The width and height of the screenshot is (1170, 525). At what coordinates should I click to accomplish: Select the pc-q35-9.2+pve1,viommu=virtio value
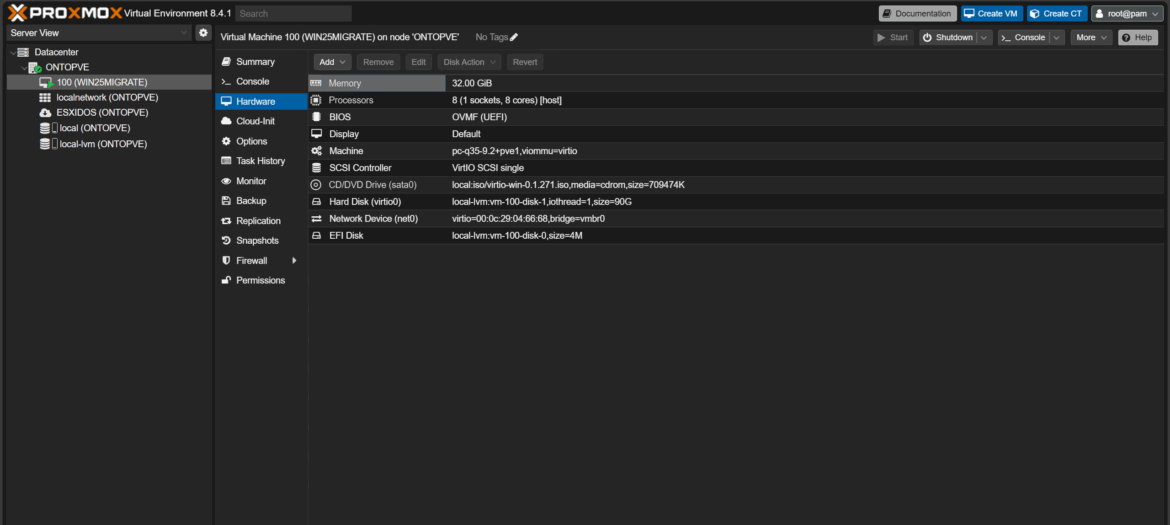[515, 151]
